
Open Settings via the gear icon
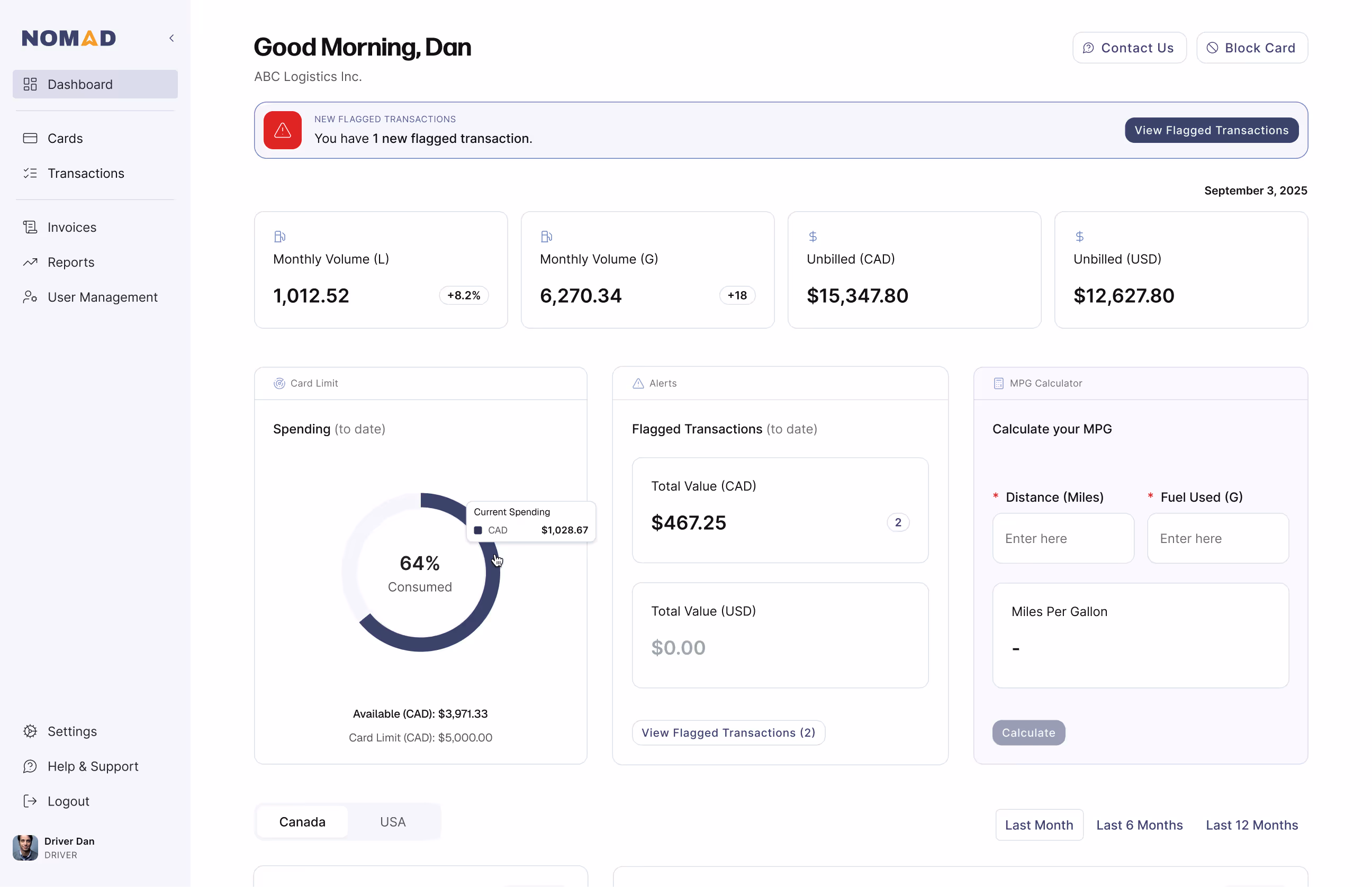(x=30, y=731)
